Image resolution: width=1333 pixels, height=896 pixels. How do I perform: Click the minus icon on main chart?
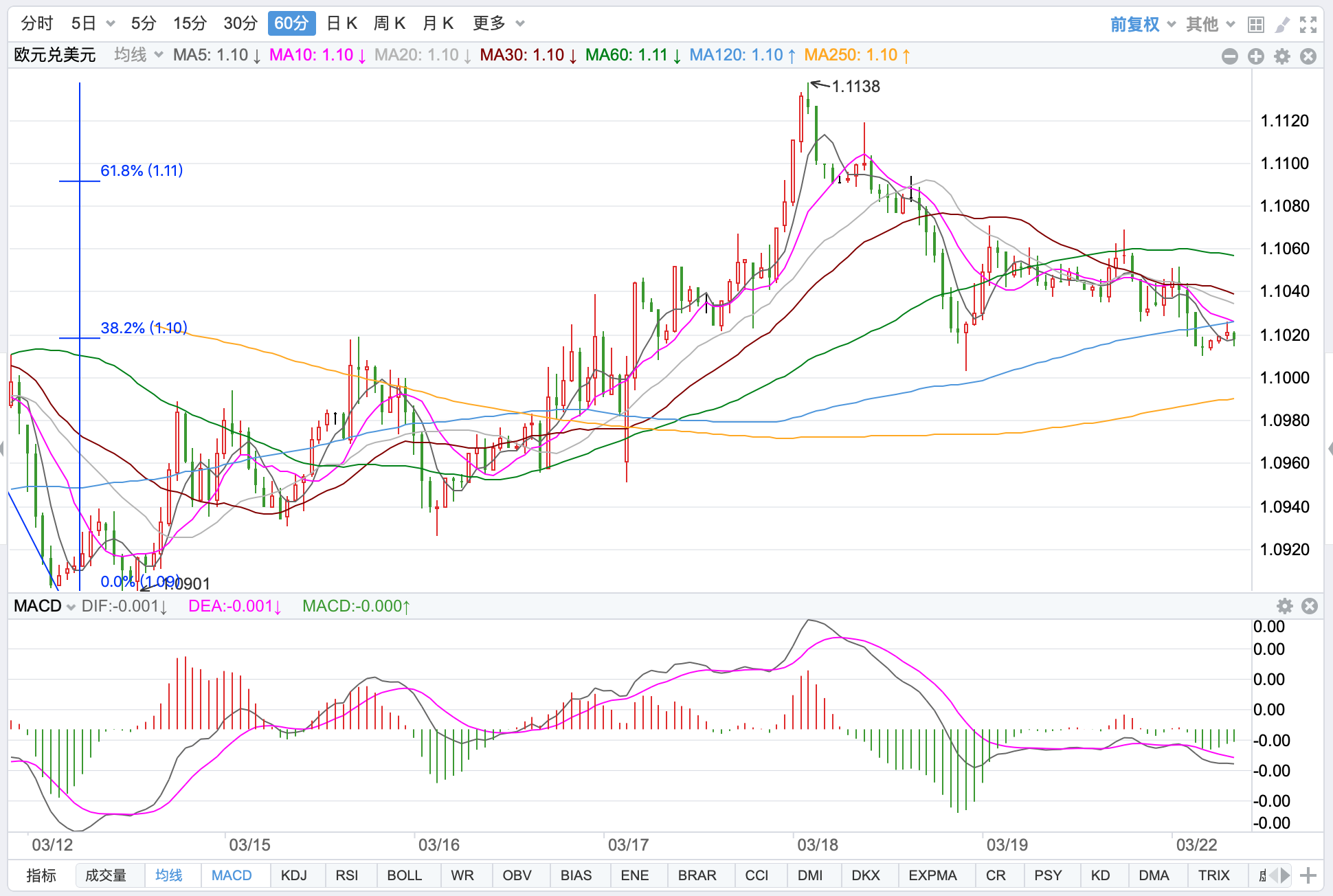coord(1230,56)
